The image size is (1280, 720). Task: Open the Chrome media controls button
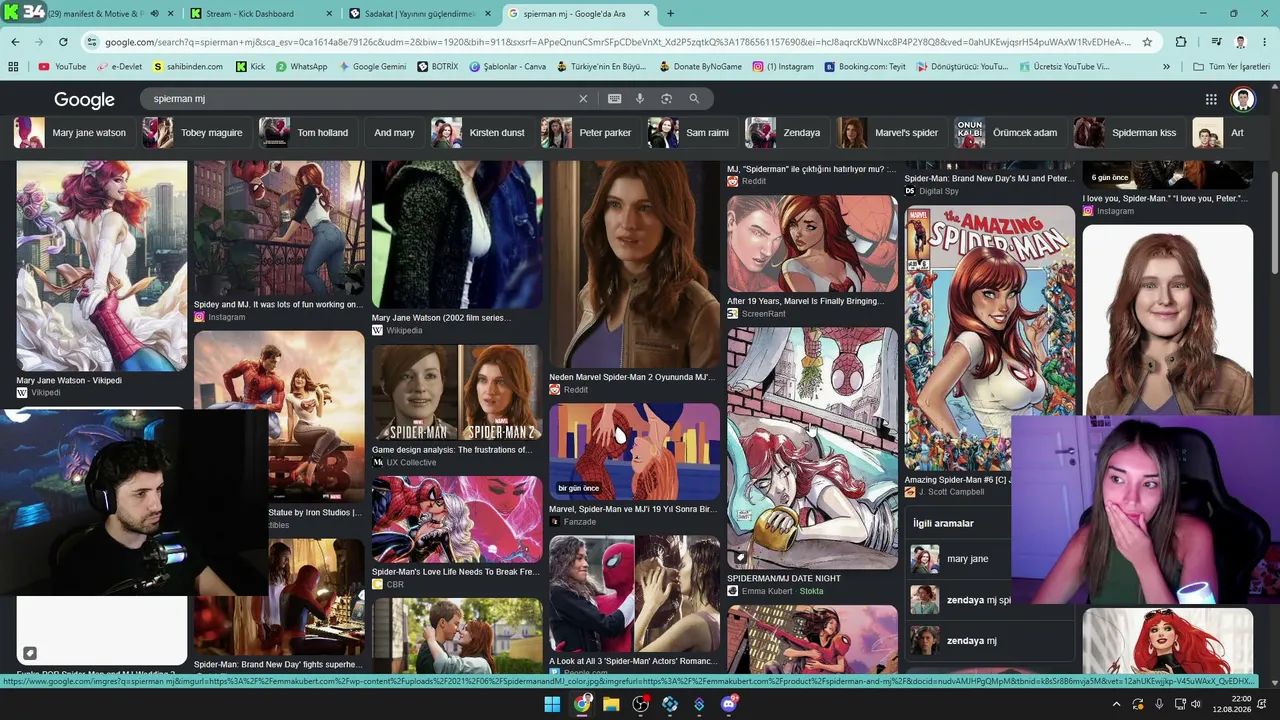(1216, 42)
